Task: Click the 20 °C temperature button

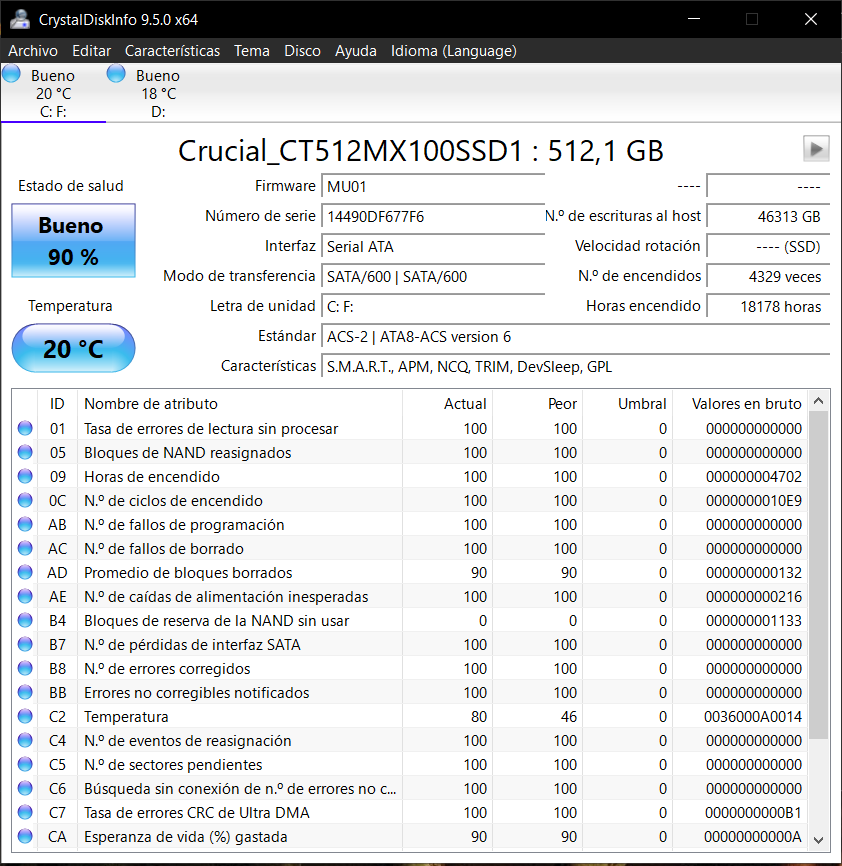Action: pos(73,349)
